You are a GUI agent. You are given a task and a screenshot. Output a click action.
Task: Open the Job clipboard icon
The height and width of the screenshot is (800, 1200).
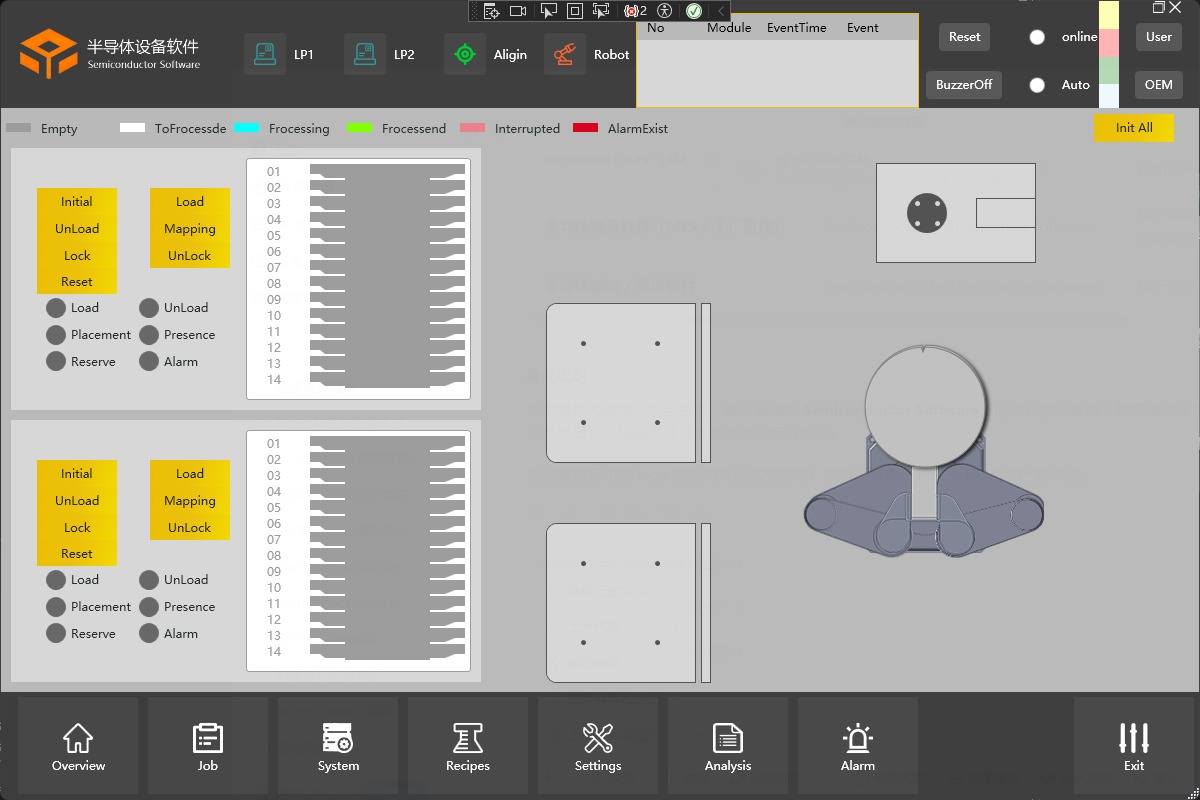(208, 738)
